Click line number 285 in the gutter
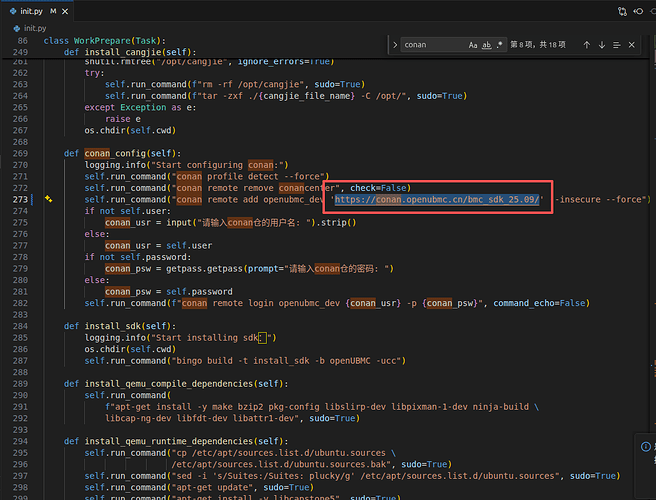This screenshot has width=656, height=500. [20, 337]
